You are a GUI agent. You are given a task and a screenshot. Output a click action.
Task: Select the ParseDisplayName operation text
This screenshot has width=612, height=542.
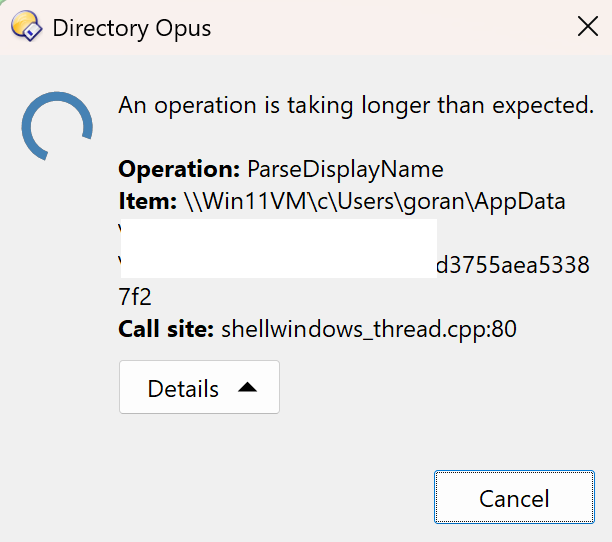(x=345, y=169)
